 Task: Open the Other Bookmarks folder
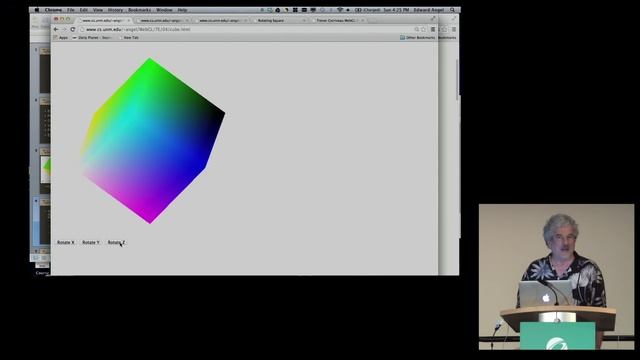point(417,38)
